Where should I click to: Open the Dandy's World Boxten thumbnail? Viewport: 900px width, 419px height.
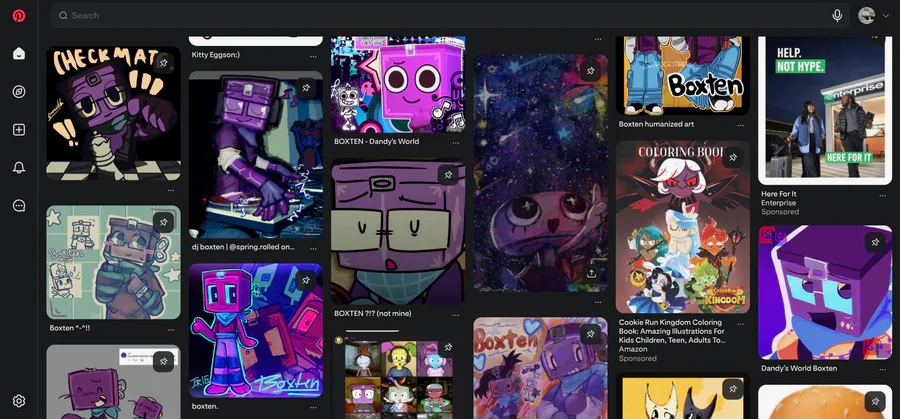coord(825,293)
